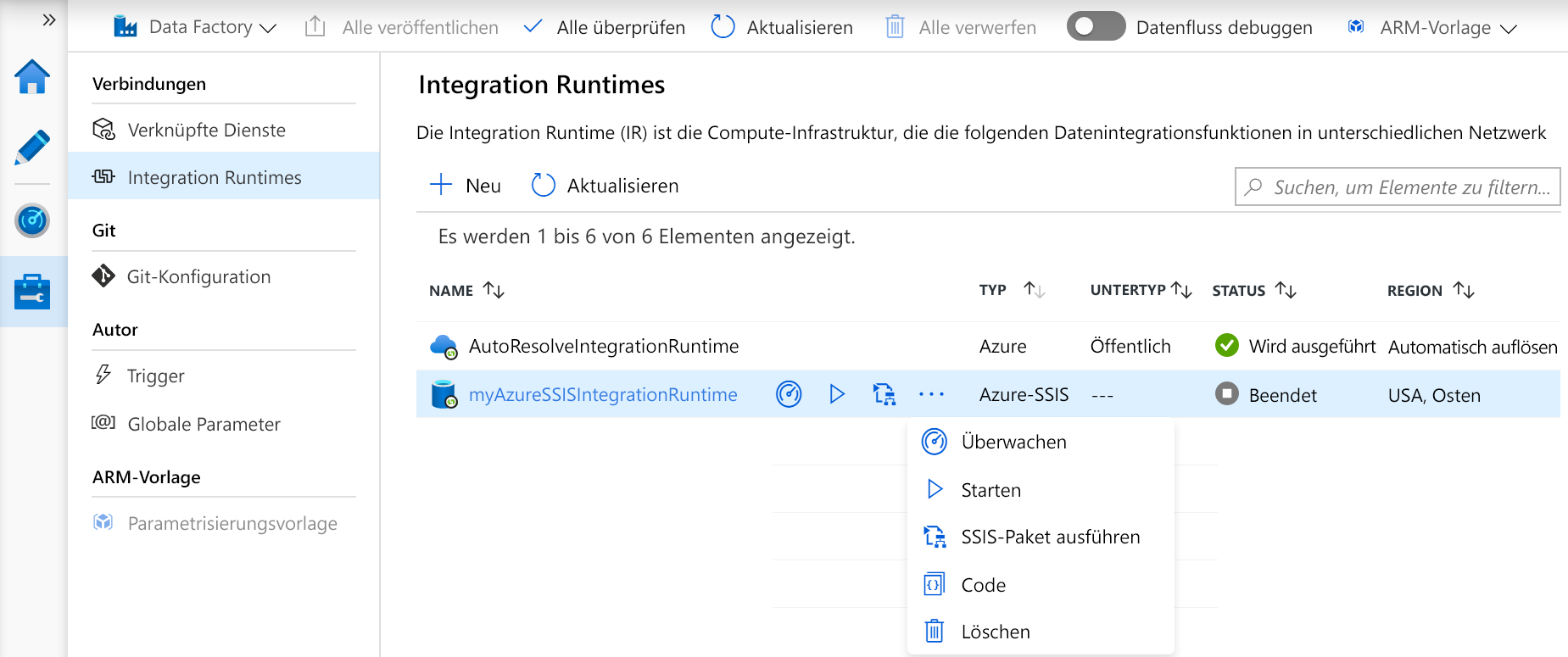Choose Überwachen from the context menu
The image size is (1568, 657).
pyautogui.click(x=1041, y=442)
